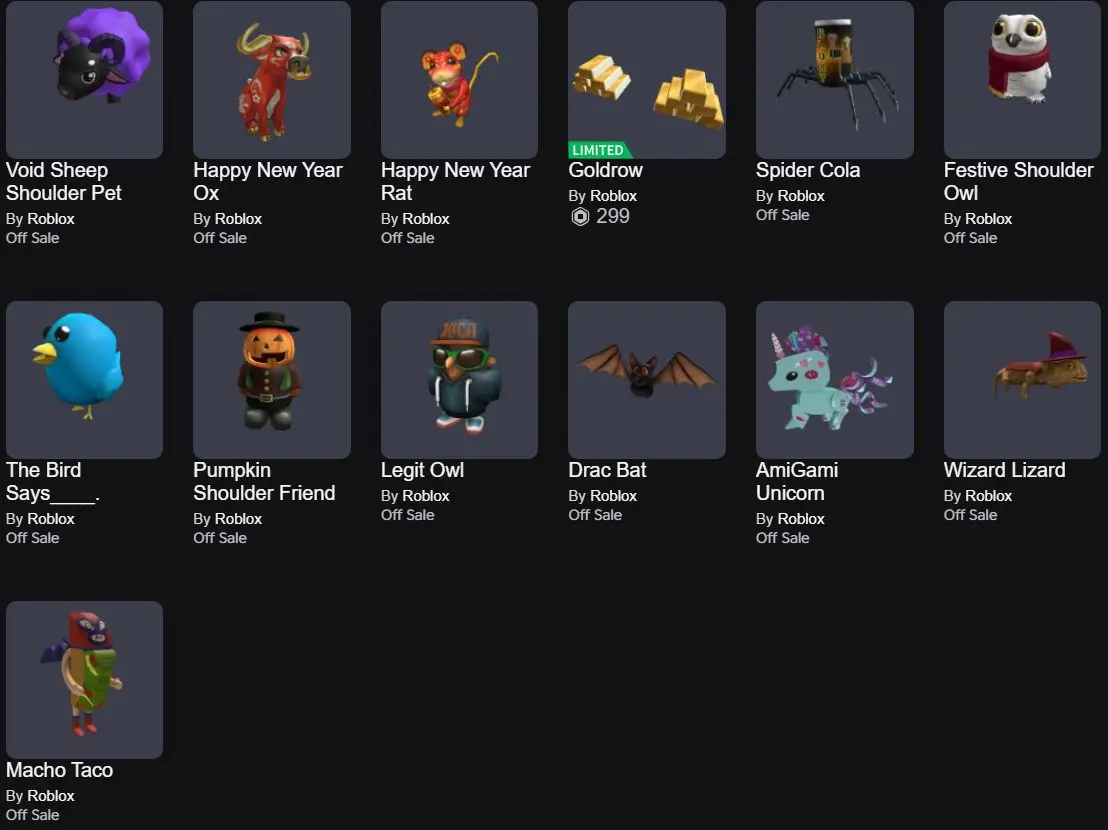This screenshot has height=830, width=1108.
Task: Open the Goldrow gold bars image
Action: 647,79
